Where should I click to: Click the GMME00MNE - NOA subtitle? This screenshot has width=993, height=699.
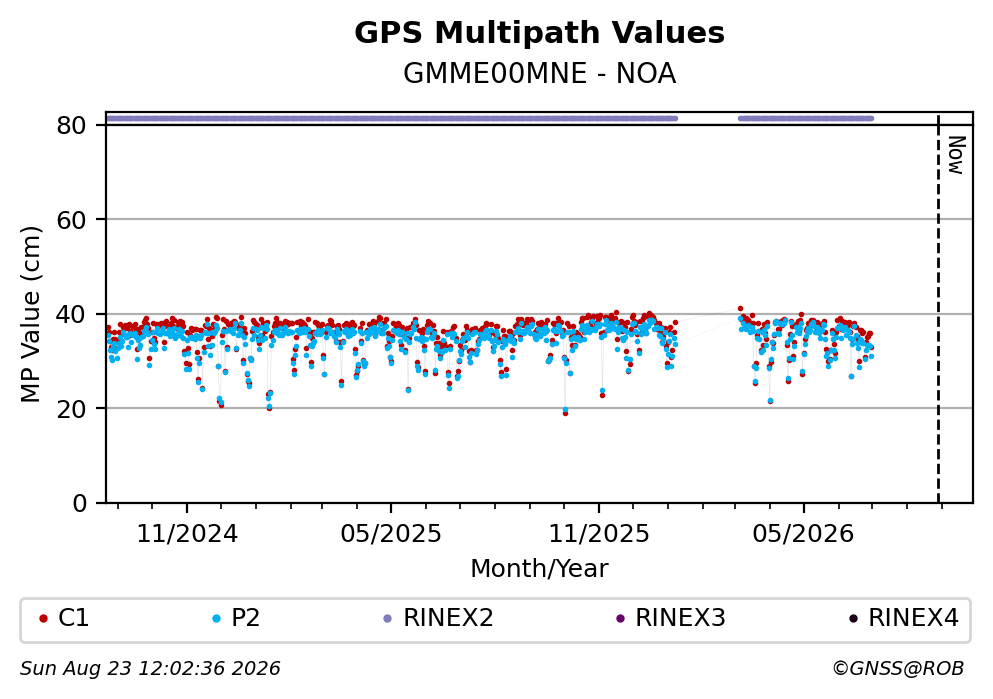pyautogui.click(x=539, y=74)
